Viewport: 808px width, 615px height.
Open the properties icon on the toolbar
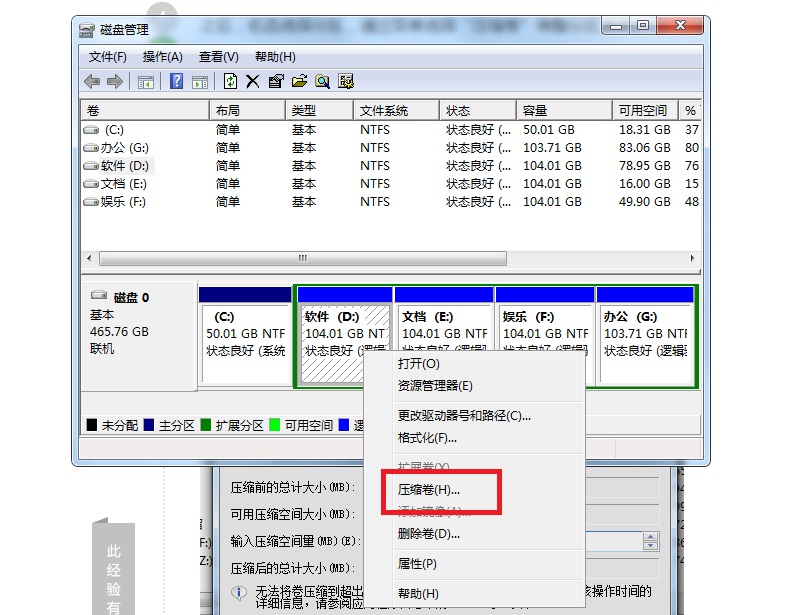(x=278, y=81)
